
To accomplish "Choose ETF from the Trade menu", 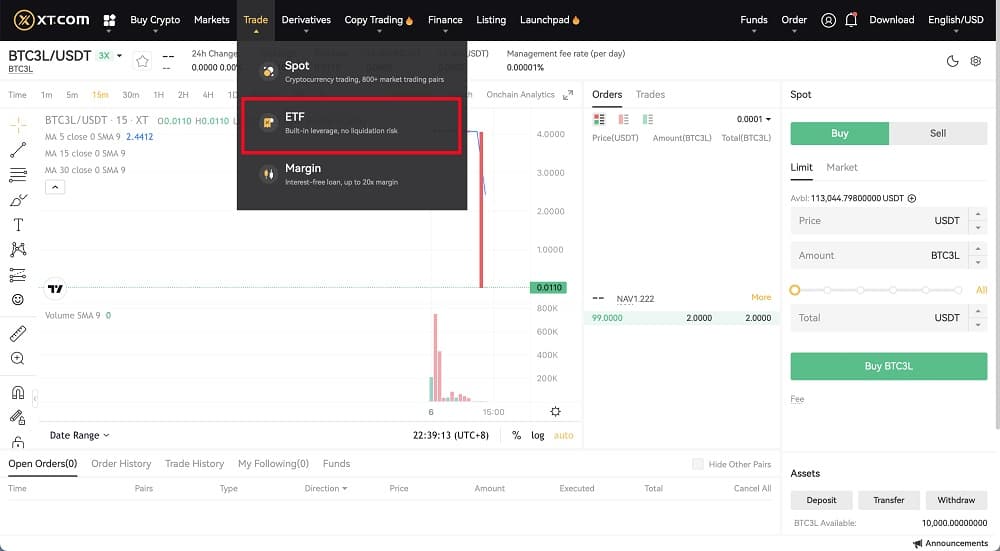I will point(351,125).
